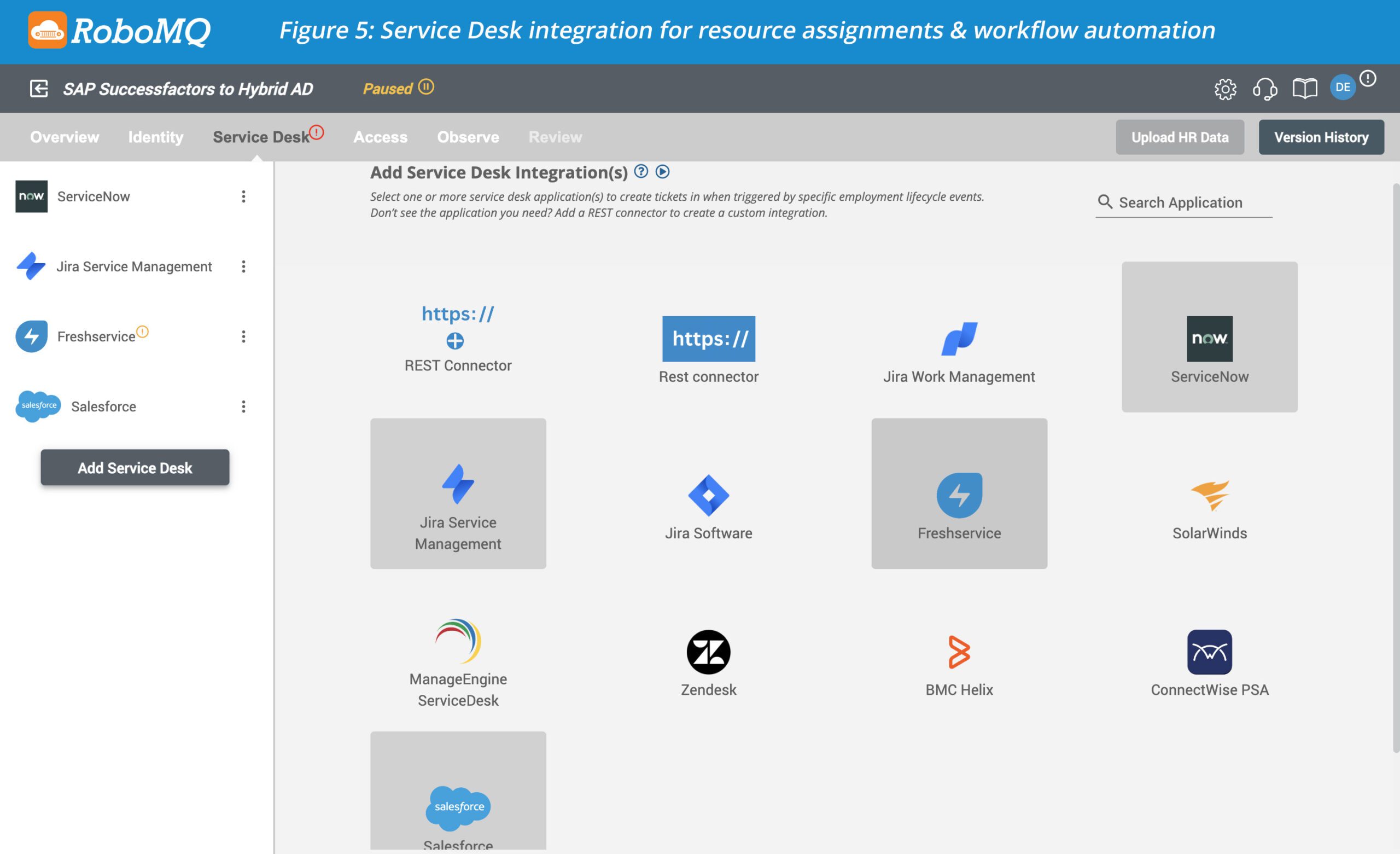Click the RoboMQ logo
Screen dimensions: 1400x854
[119, 31]
